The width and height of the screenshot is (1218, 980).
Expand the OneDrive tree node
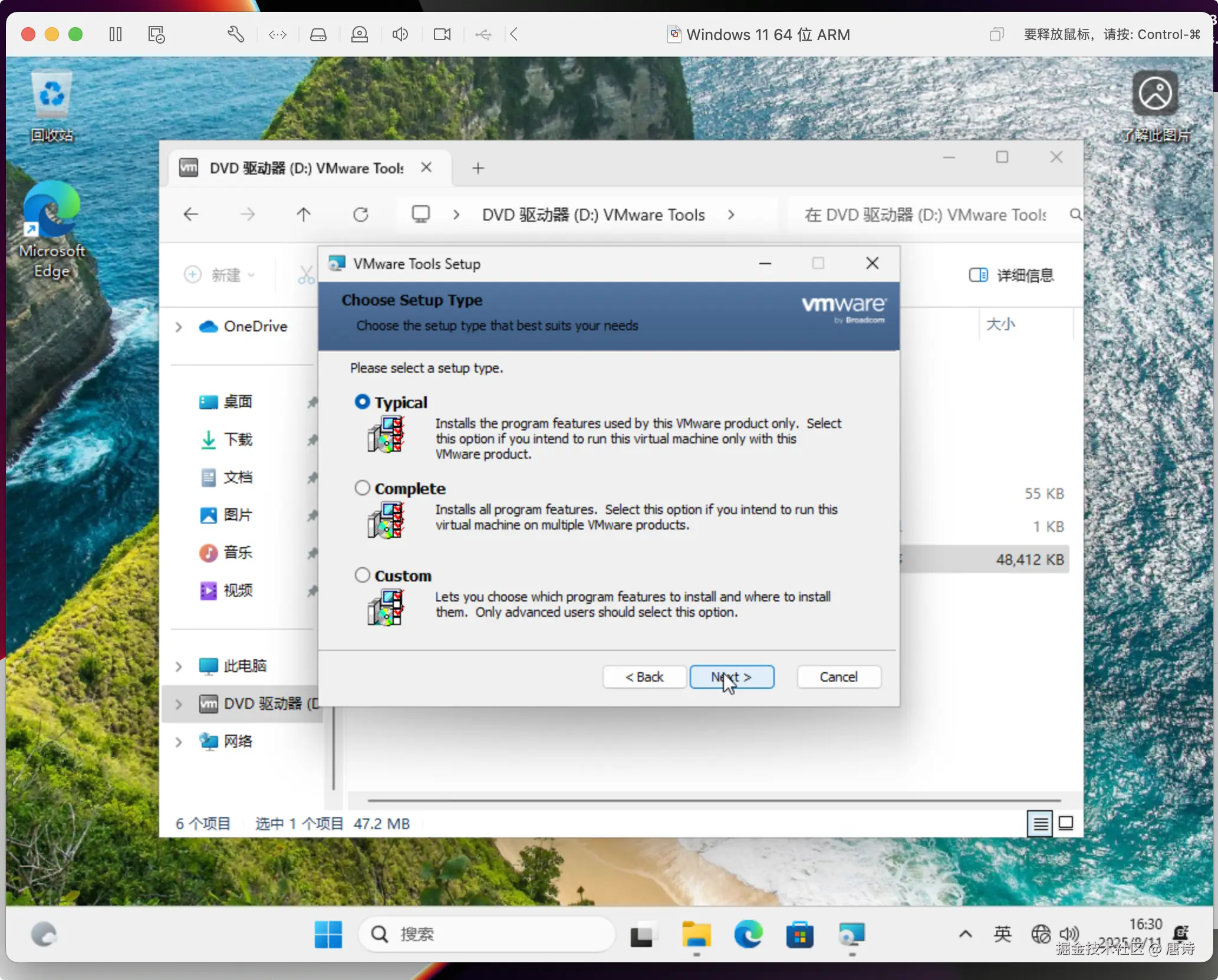point(179,327)
